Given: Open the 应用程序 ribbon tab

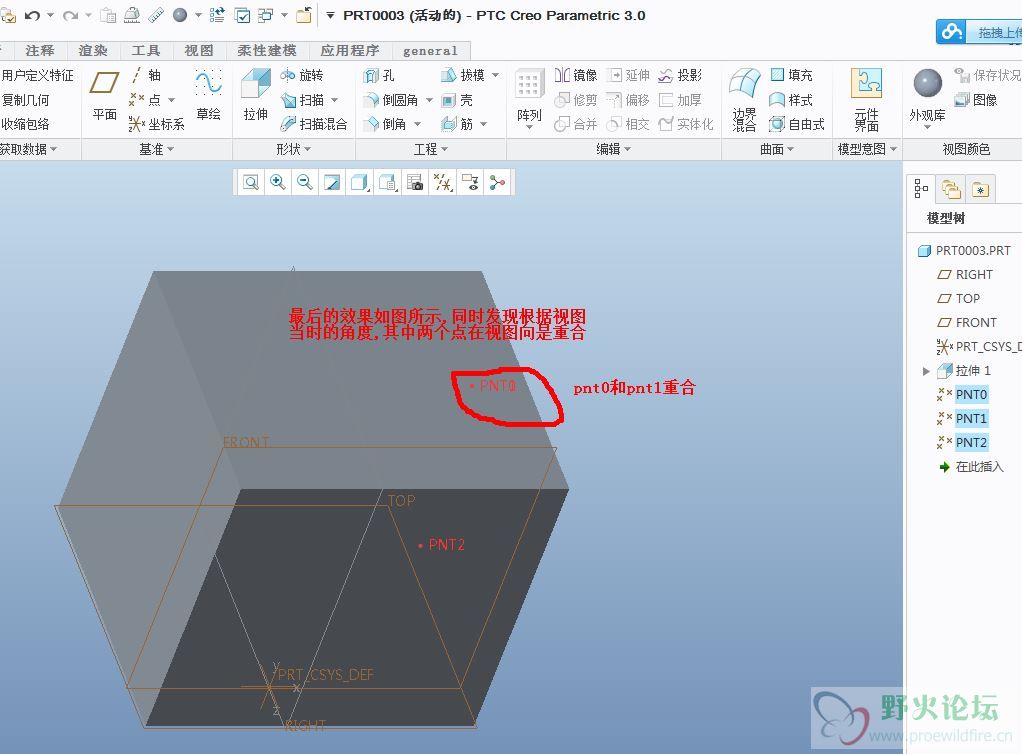Looking at the screenshot, I should pyautogui.click(x=350, y=50).
